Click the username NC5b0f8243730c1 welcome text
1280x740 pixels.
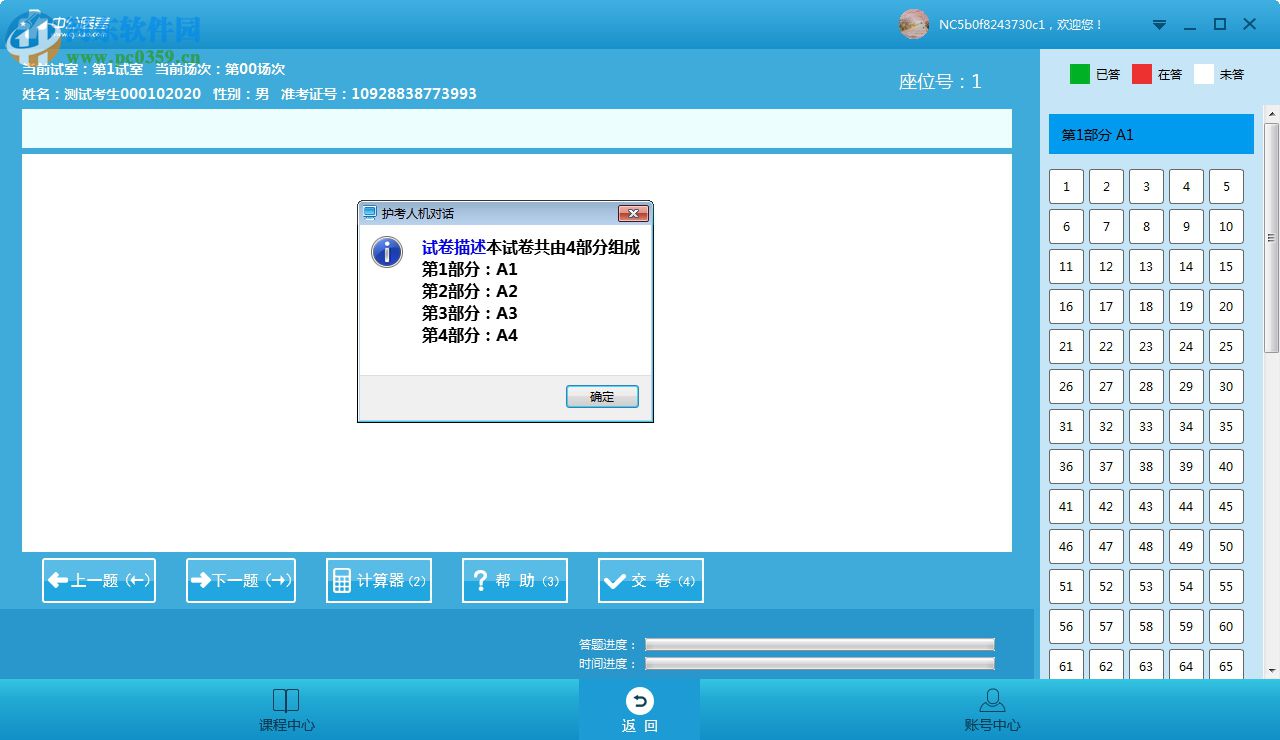tap(1021, 25)
